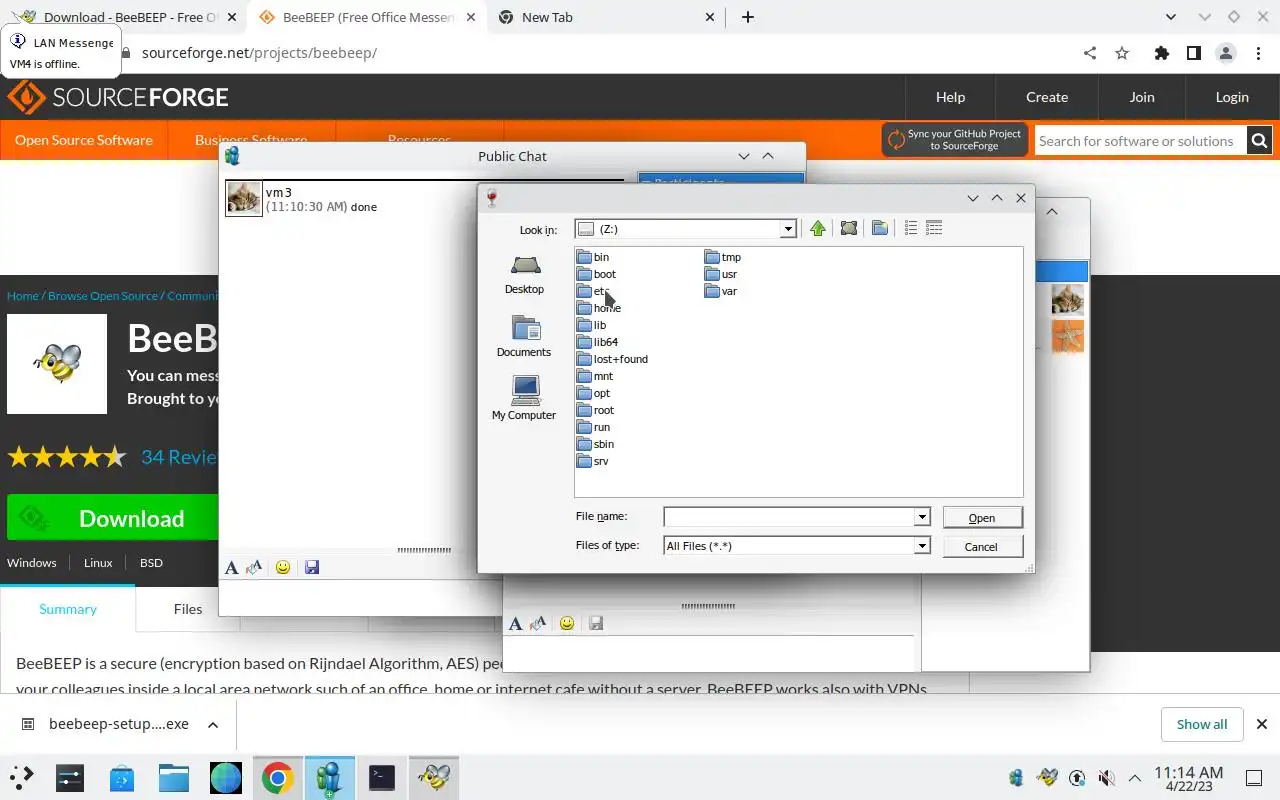Switch file dialog to details view

coord(934,229)
